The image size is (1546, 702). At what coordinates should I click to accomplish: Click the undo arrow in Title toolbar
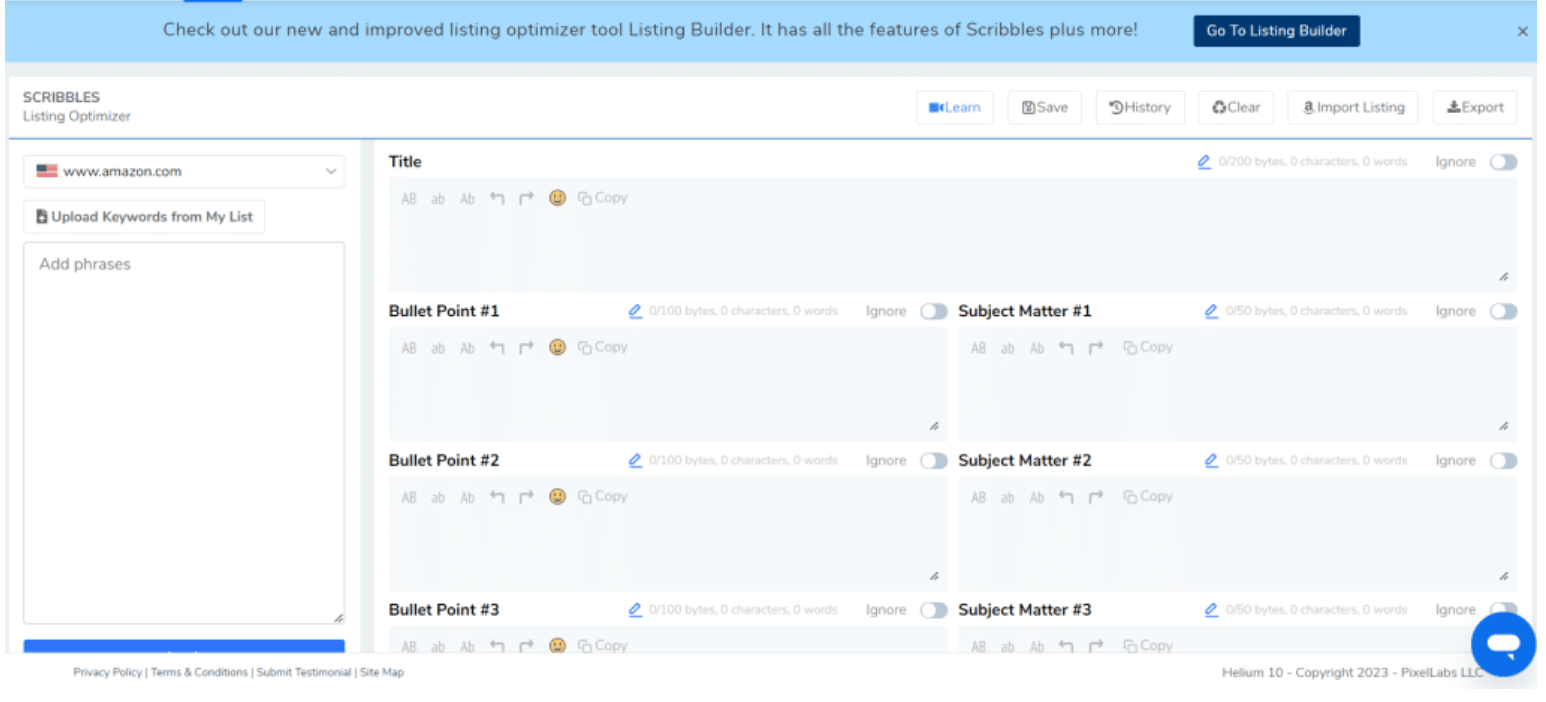497,198
